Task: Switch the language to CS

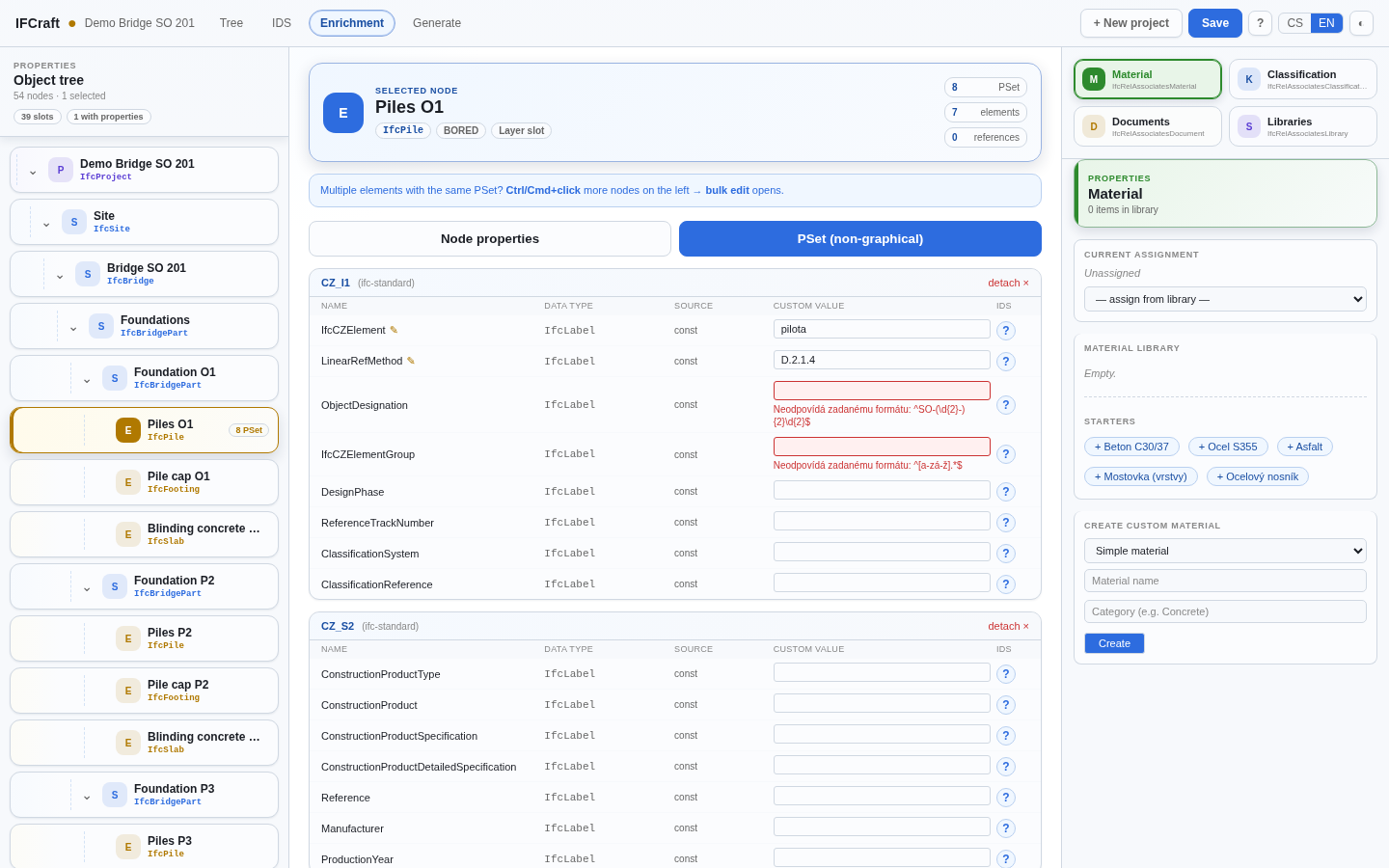Action: [1294, 23]
